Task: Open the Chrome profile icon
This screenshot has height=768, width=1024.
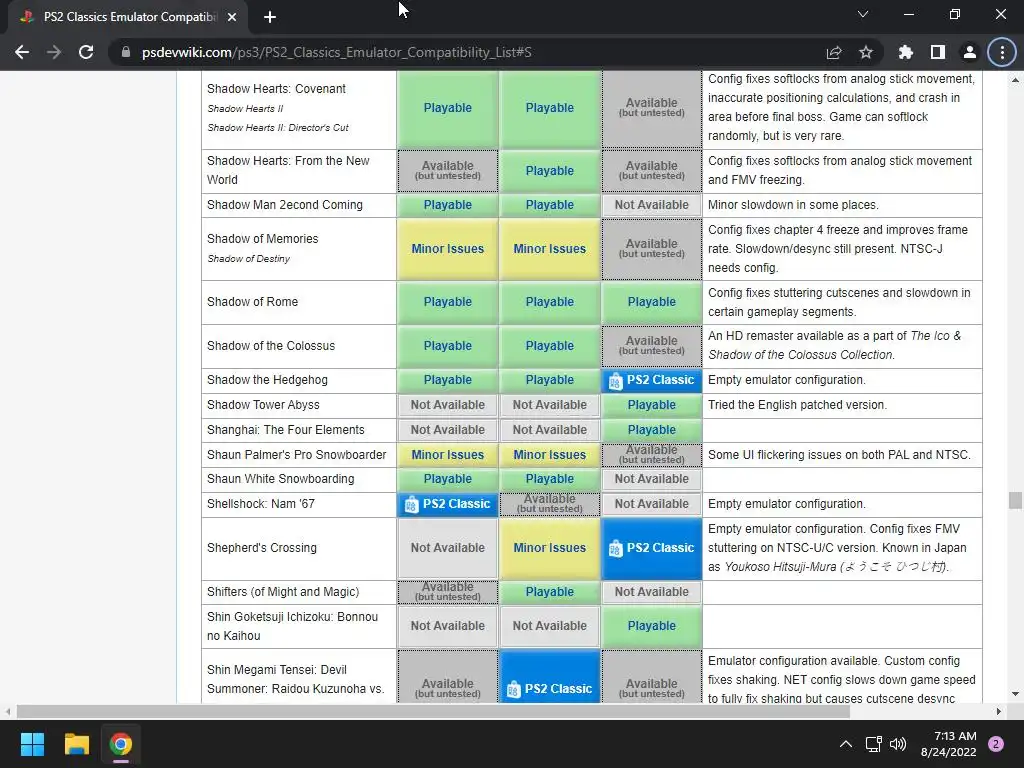Action: point(969,52)
